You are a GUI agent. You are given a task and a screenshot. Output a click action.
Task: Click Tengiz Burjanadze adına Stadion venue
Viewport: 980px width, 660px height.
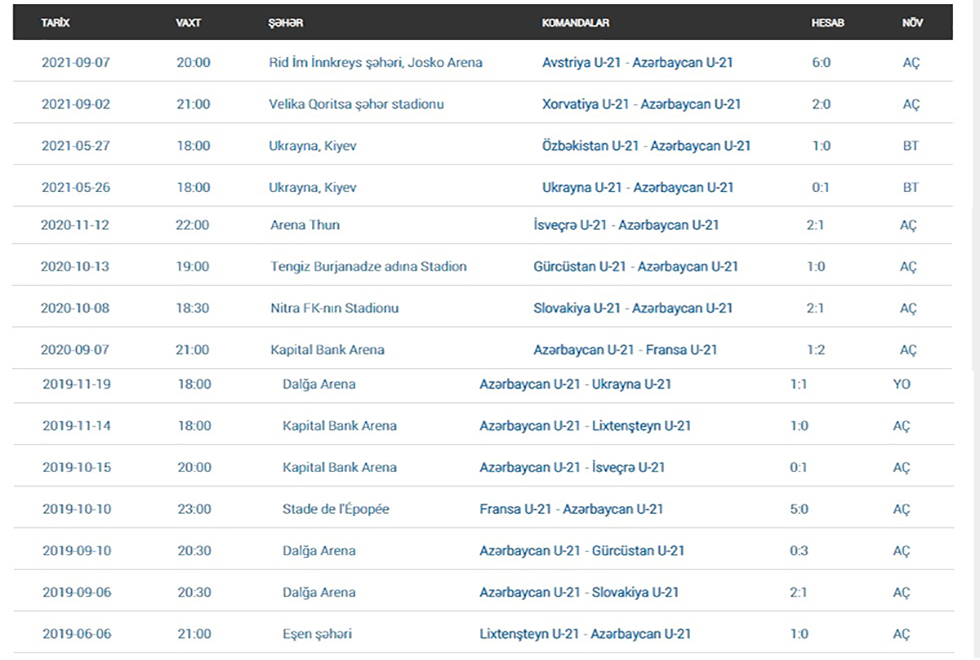(368, 266)
